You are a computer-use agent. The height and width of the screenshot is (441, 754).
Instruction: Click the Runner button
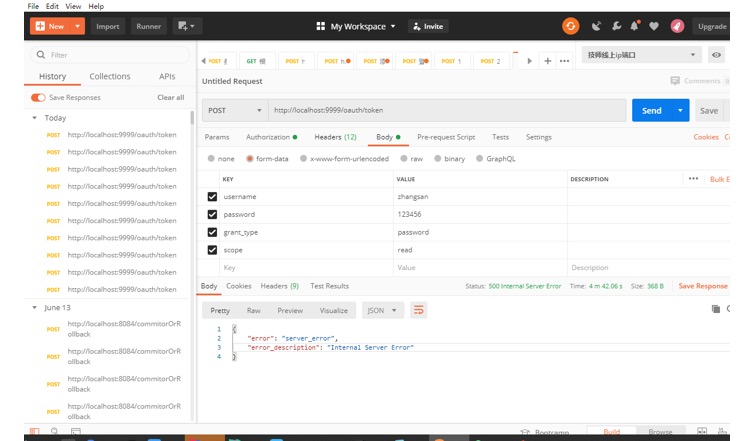149,26
